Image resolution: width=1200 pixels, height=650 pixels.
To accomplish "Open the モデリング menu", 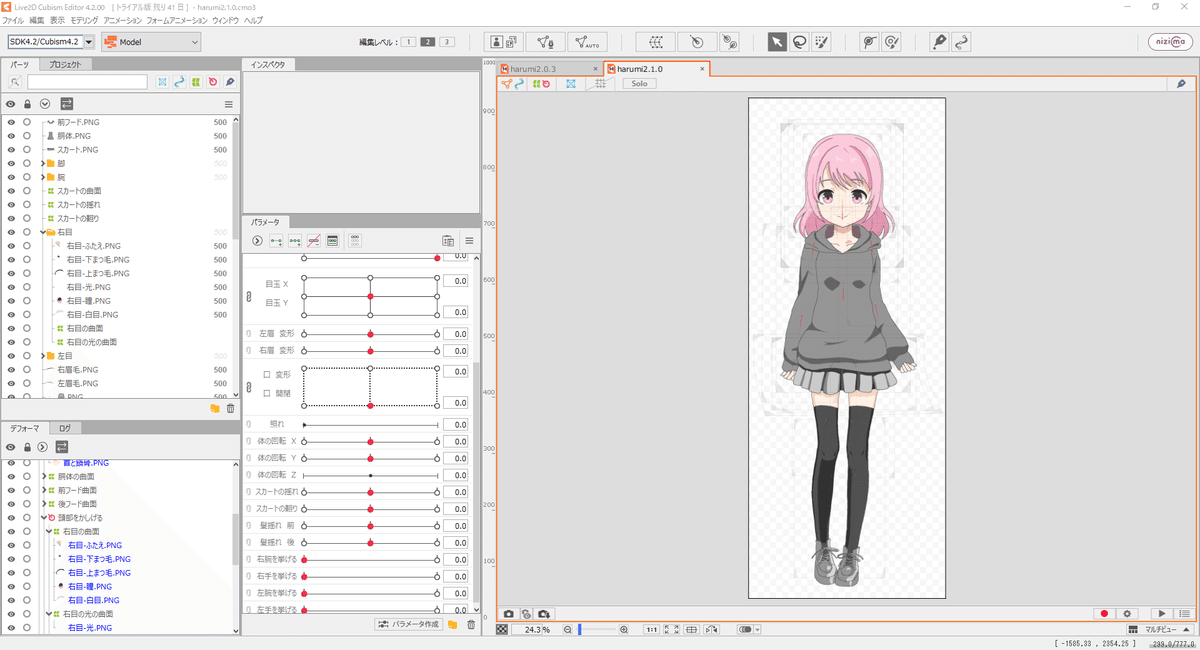I will pyautogui.click(x=83, y=20).
